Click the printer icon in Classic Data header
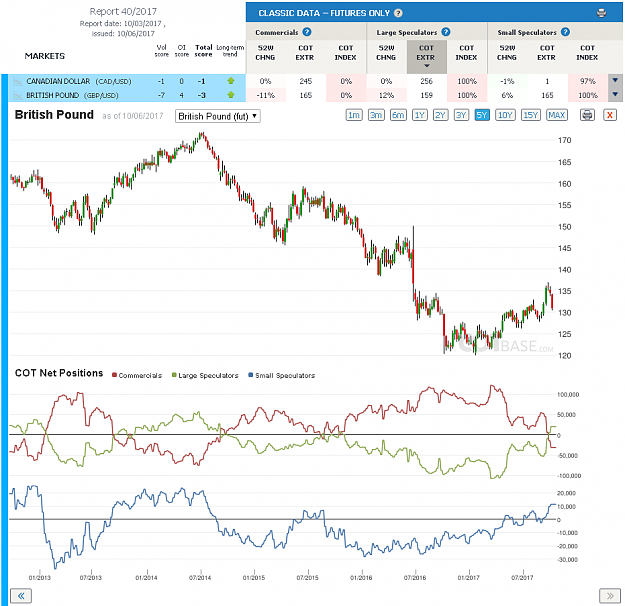The image size is (625, 606). coord(601,13)
